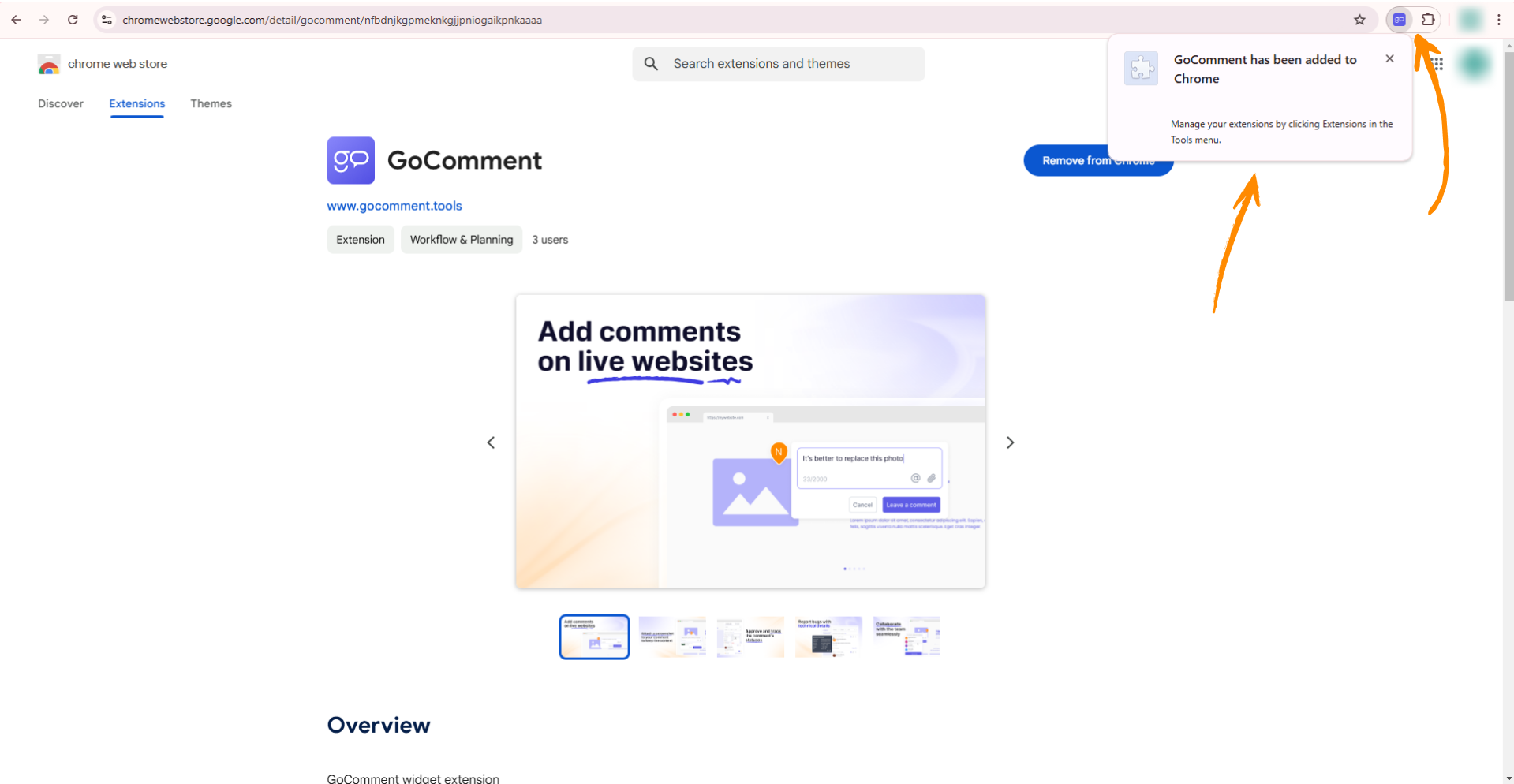Viewport: 1514px width, 784px height.
Task: Select the second screenshot thumbnail
Action: 672,637
